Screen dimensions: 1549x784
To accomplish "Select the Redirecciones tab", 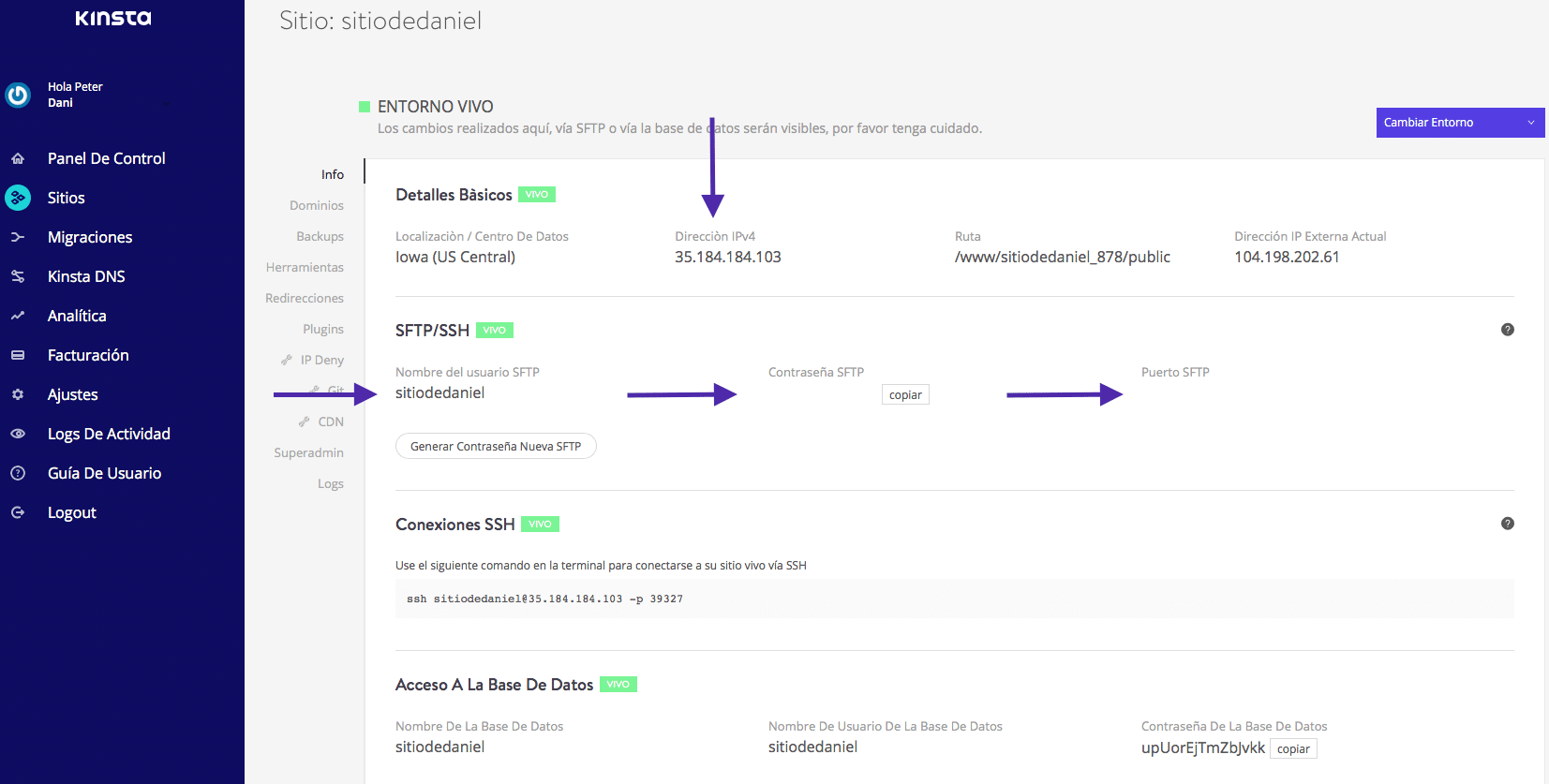I will pos(305,298).
